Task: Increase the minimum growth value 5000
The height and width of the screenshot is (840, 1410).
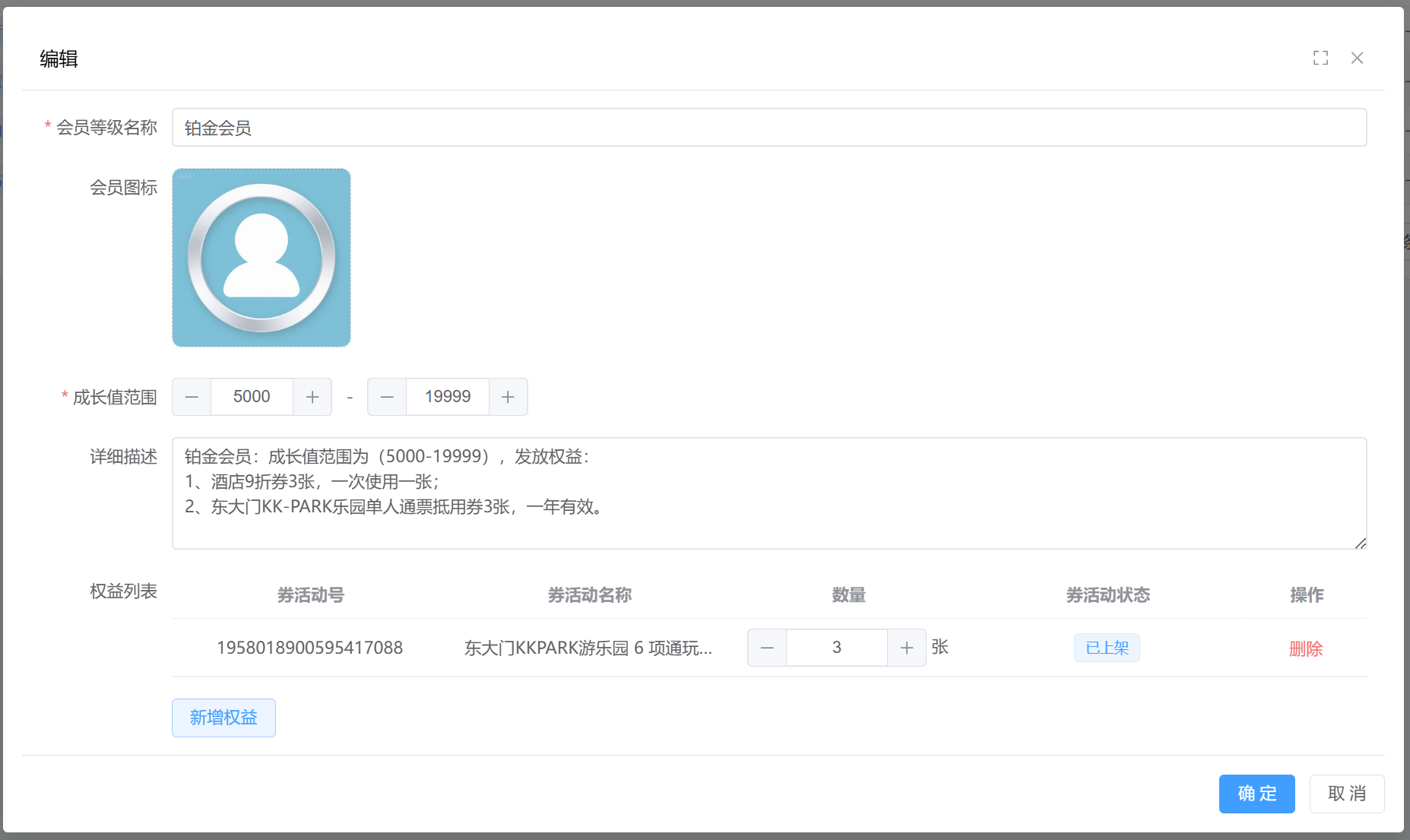Action: click(312, 397)
